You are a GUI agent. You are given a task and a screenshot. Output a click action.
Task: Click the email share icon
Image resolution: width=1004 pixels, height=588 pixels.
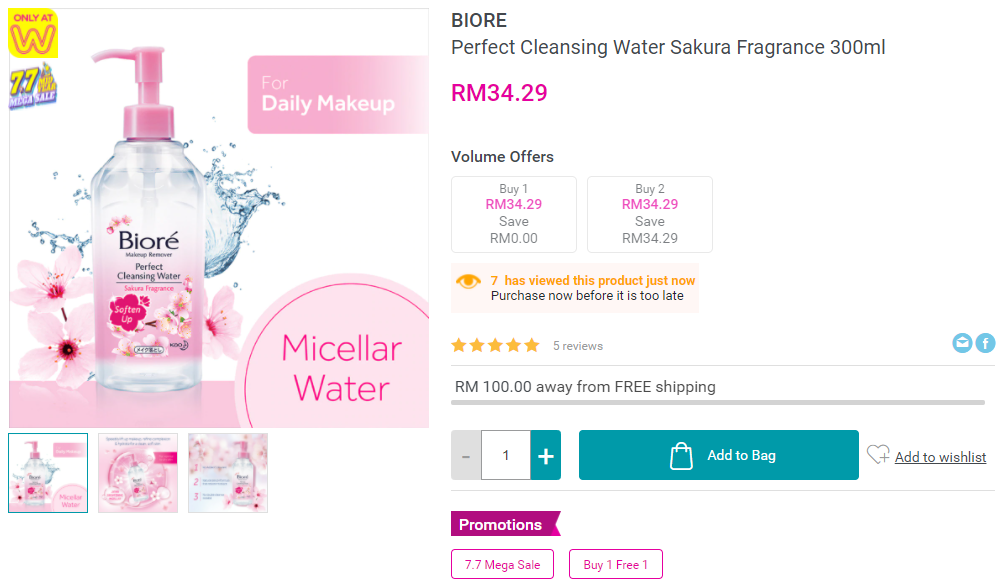pos(962,343)
